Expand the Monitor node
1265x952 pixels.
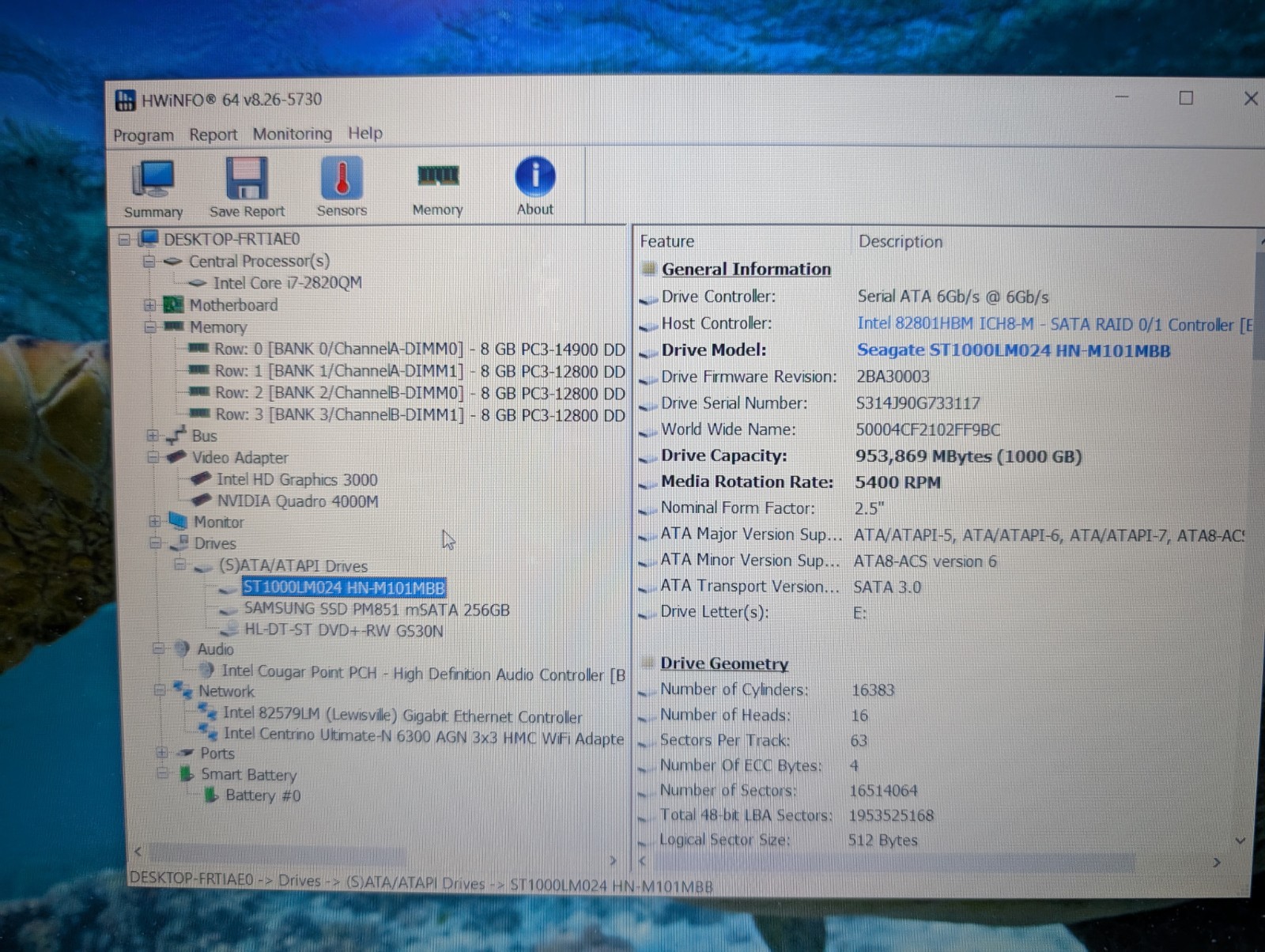tap(154, 522)
